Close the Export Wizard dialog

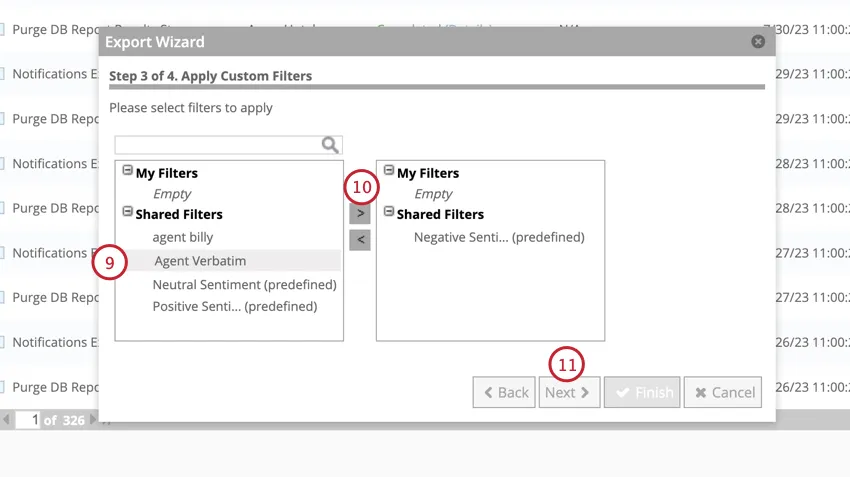758,42
